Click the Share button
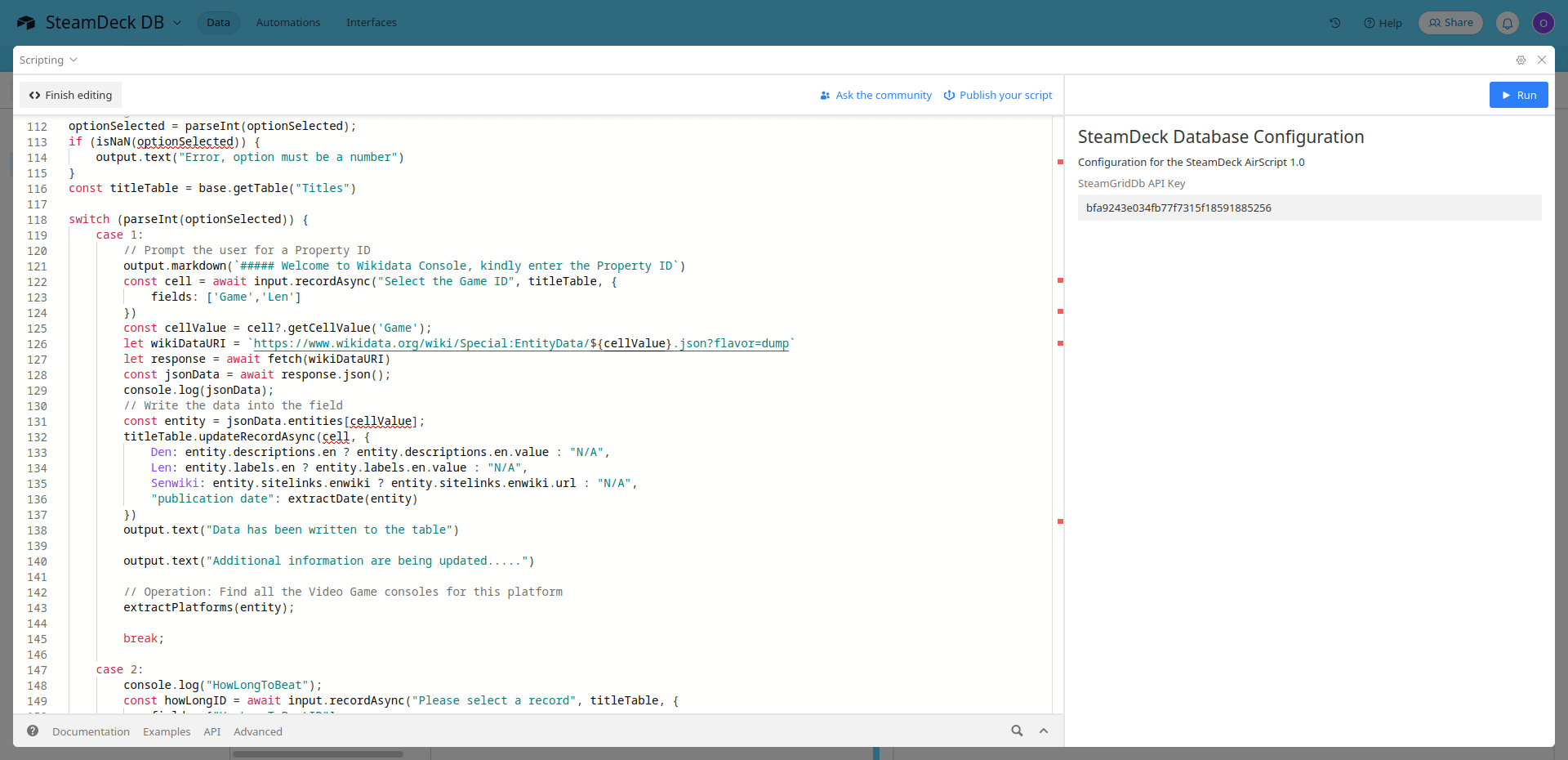This screenshot has width=1568, height=760. click(1451, 23)
